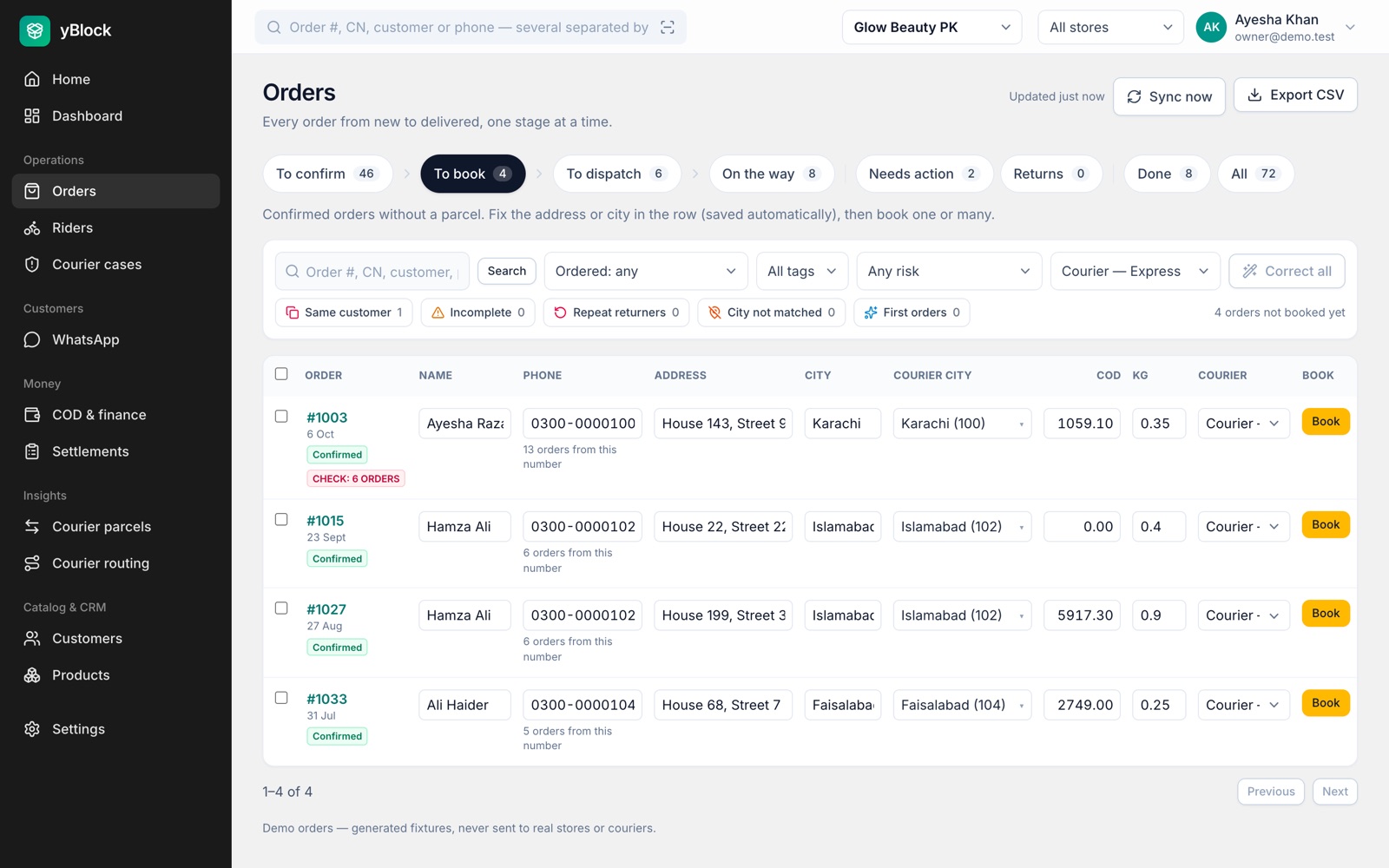This screenshot has width=1389, height=868.
Task: Open the Courier — Express dropdown
Action: click(x=1135, y=271)
